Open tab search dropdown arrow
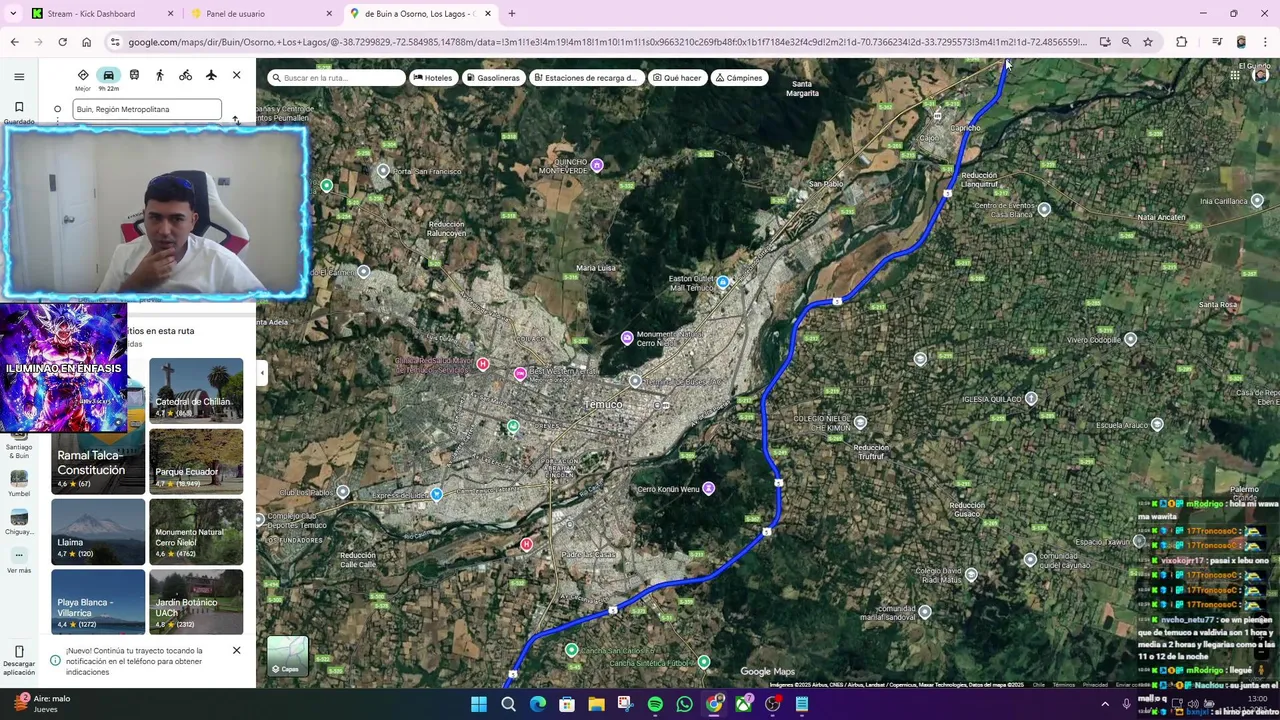Screen dimensions: 1280x720 15,14
